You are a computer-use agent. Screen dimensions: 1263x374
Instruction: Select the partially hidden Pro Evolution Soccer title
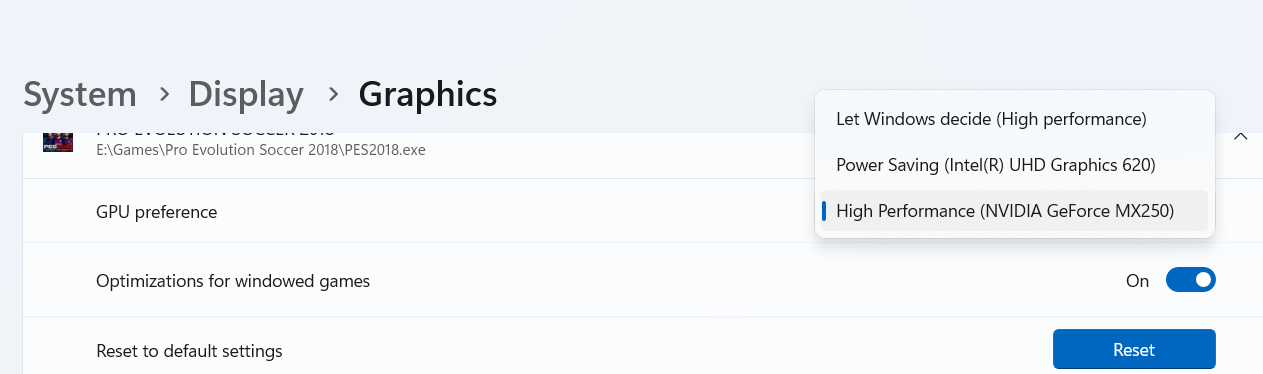(x=215, y=134)
